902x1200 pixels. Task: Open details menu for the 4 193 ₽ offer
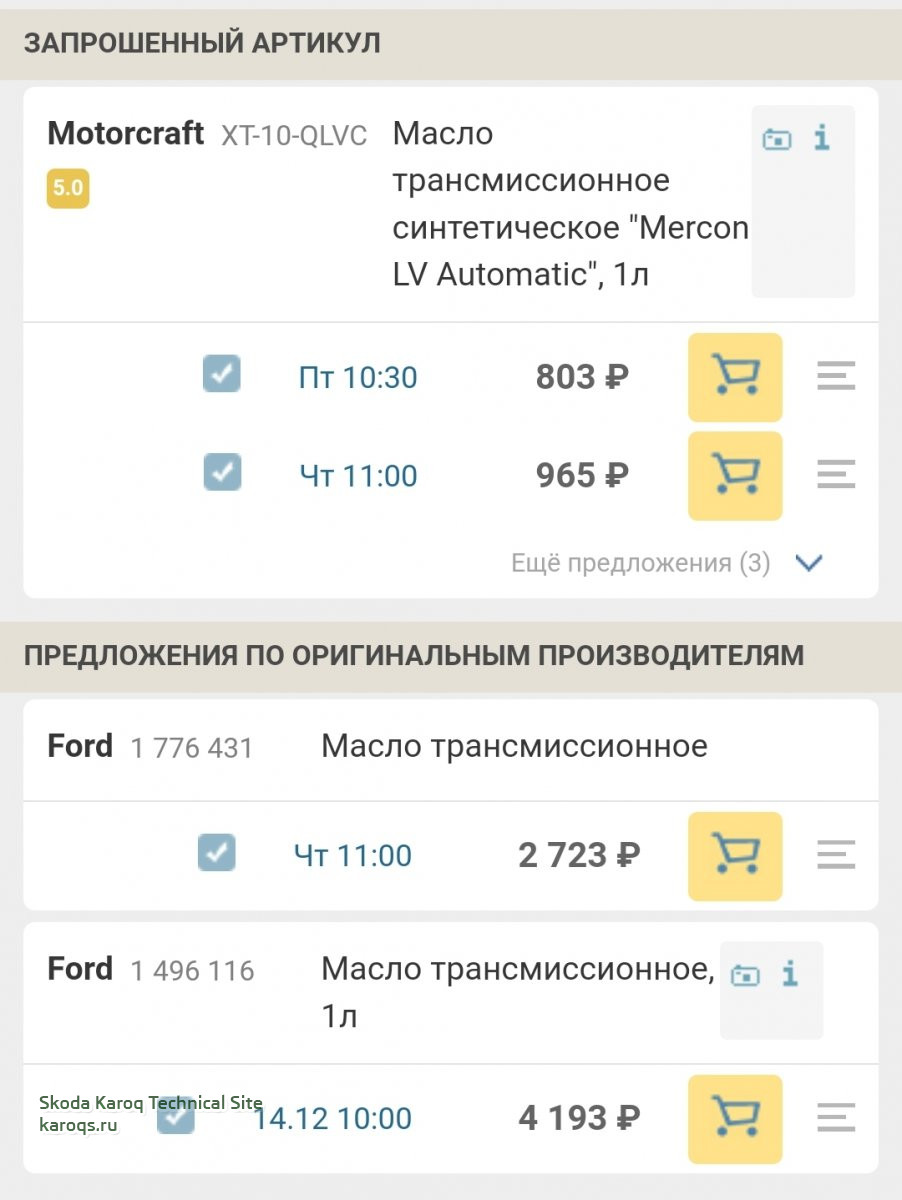836,1117
